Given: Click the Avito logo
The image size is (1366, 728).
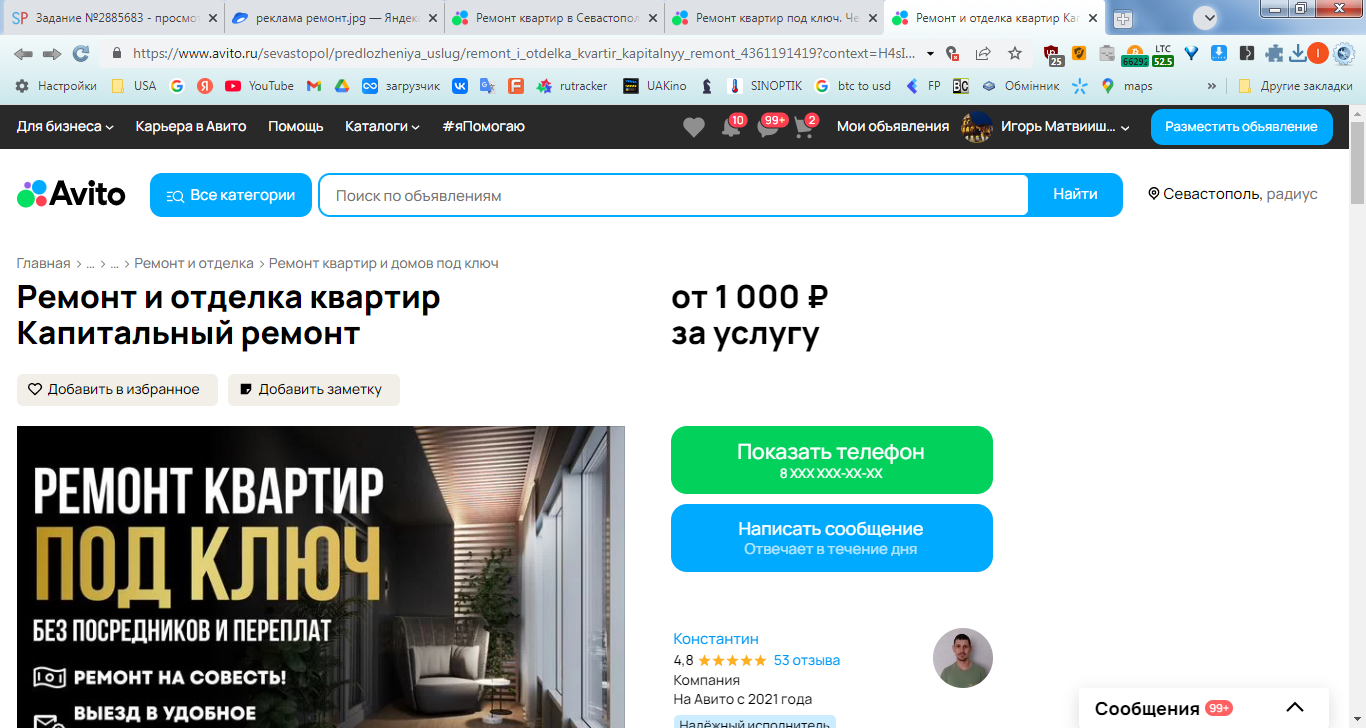Looking at the screenshot, I should [71, 194].
